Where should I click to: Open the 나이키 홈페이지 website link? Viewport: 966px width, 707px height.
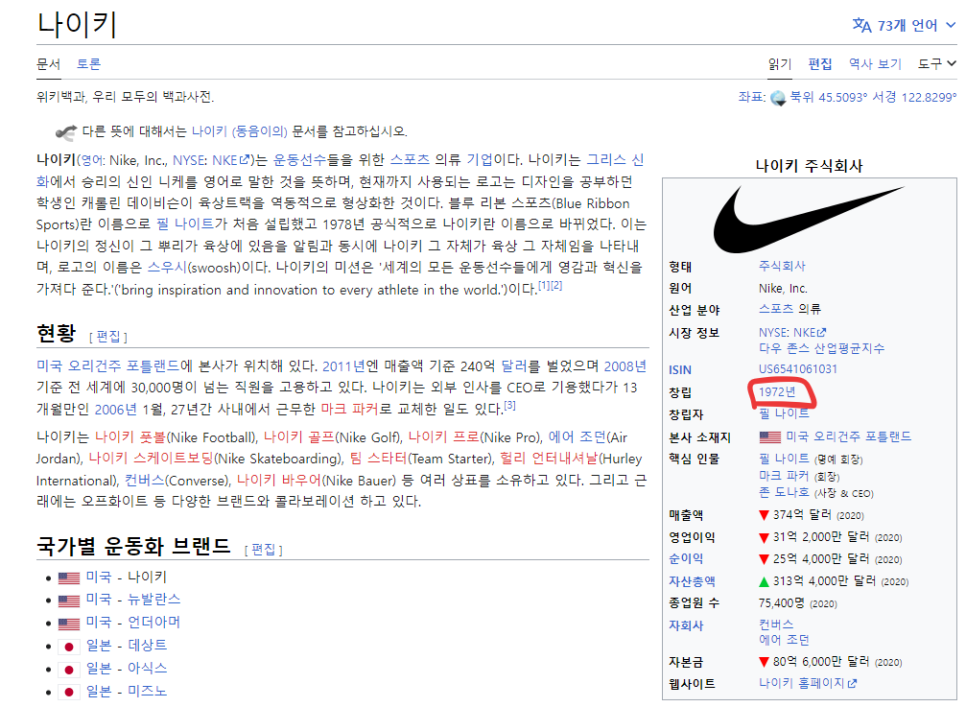point(808,684)
